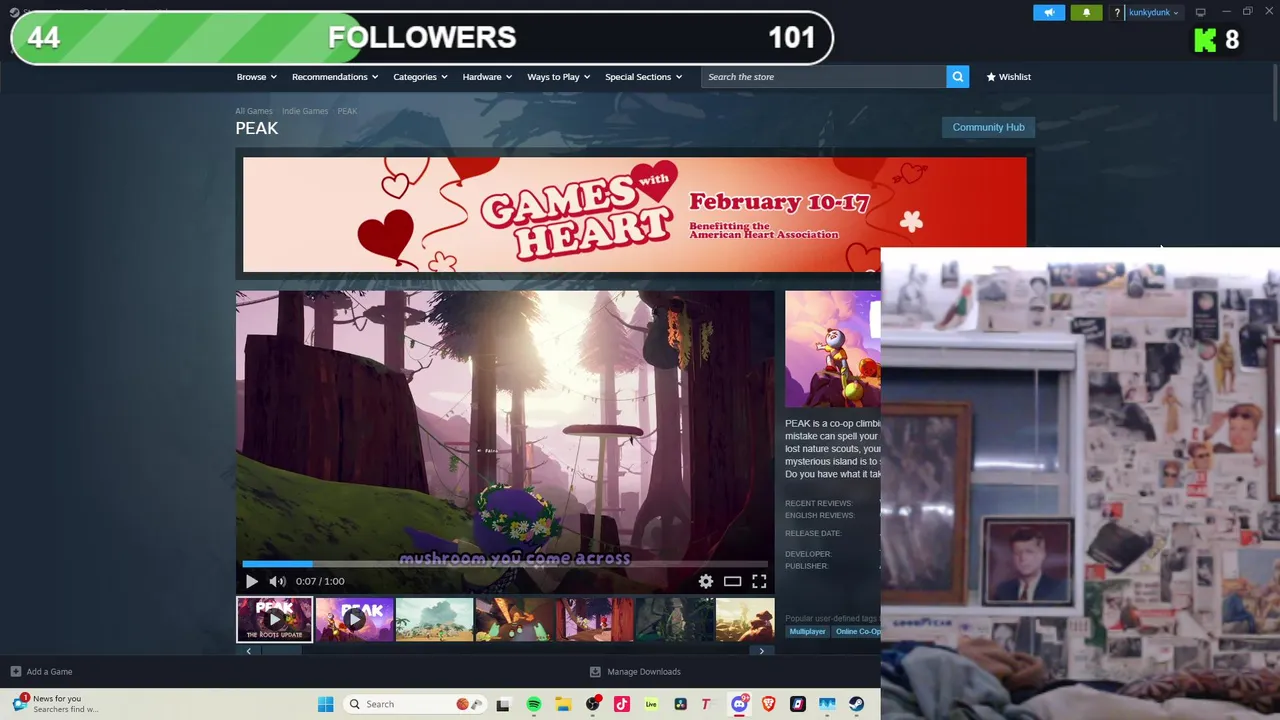
Task: Switch to Big Picture mode monitor icon
Action: point(1200,13)
